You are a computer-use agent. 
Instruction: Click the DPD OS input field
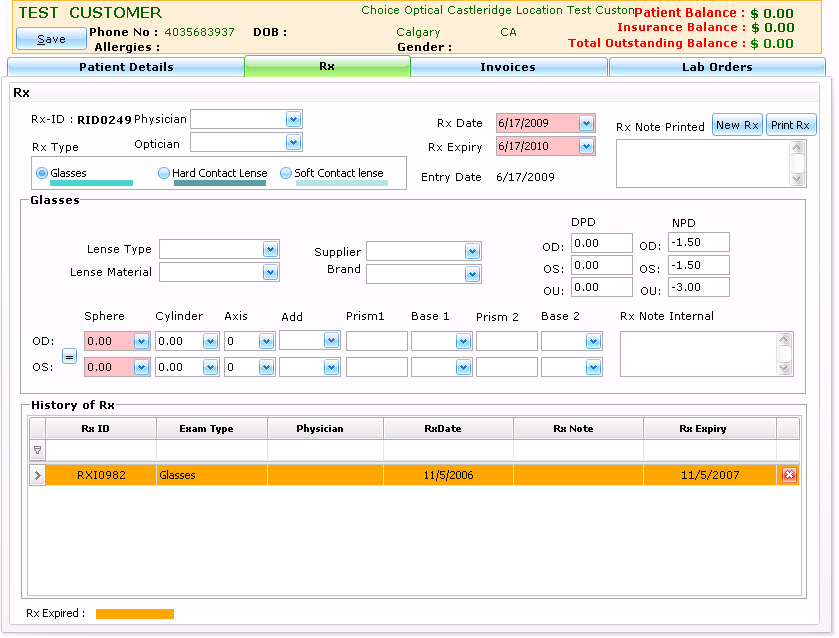pos(602,265)
